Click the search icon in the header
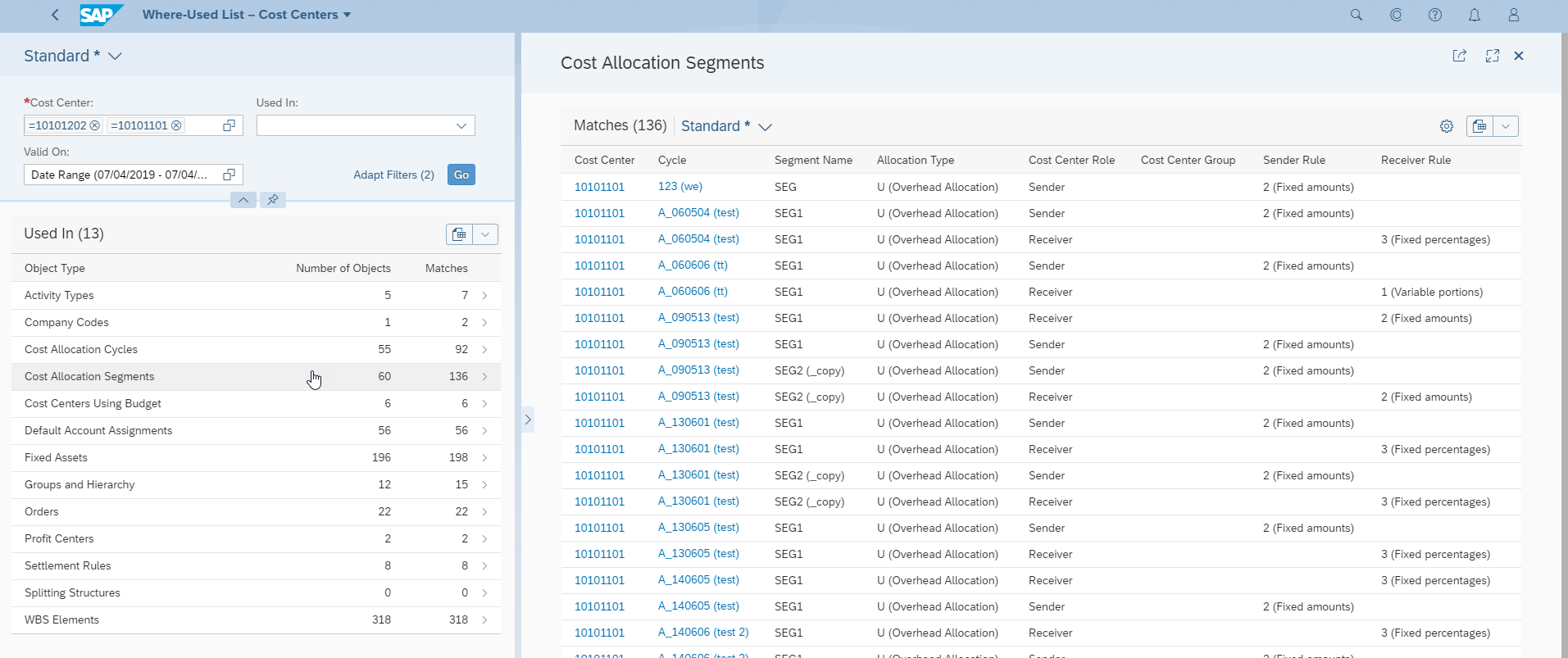 pyautogui.click(x=1357, y=15)
